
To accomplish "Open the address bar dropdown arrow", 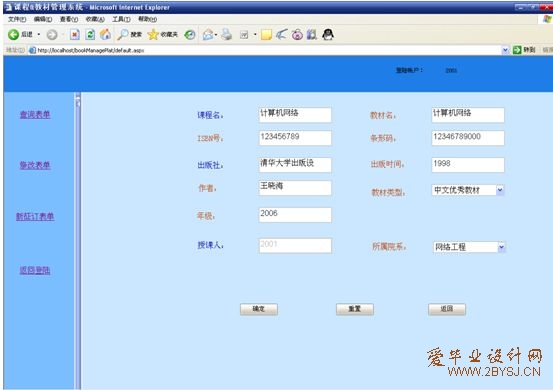I will click(x=505, y=50).
